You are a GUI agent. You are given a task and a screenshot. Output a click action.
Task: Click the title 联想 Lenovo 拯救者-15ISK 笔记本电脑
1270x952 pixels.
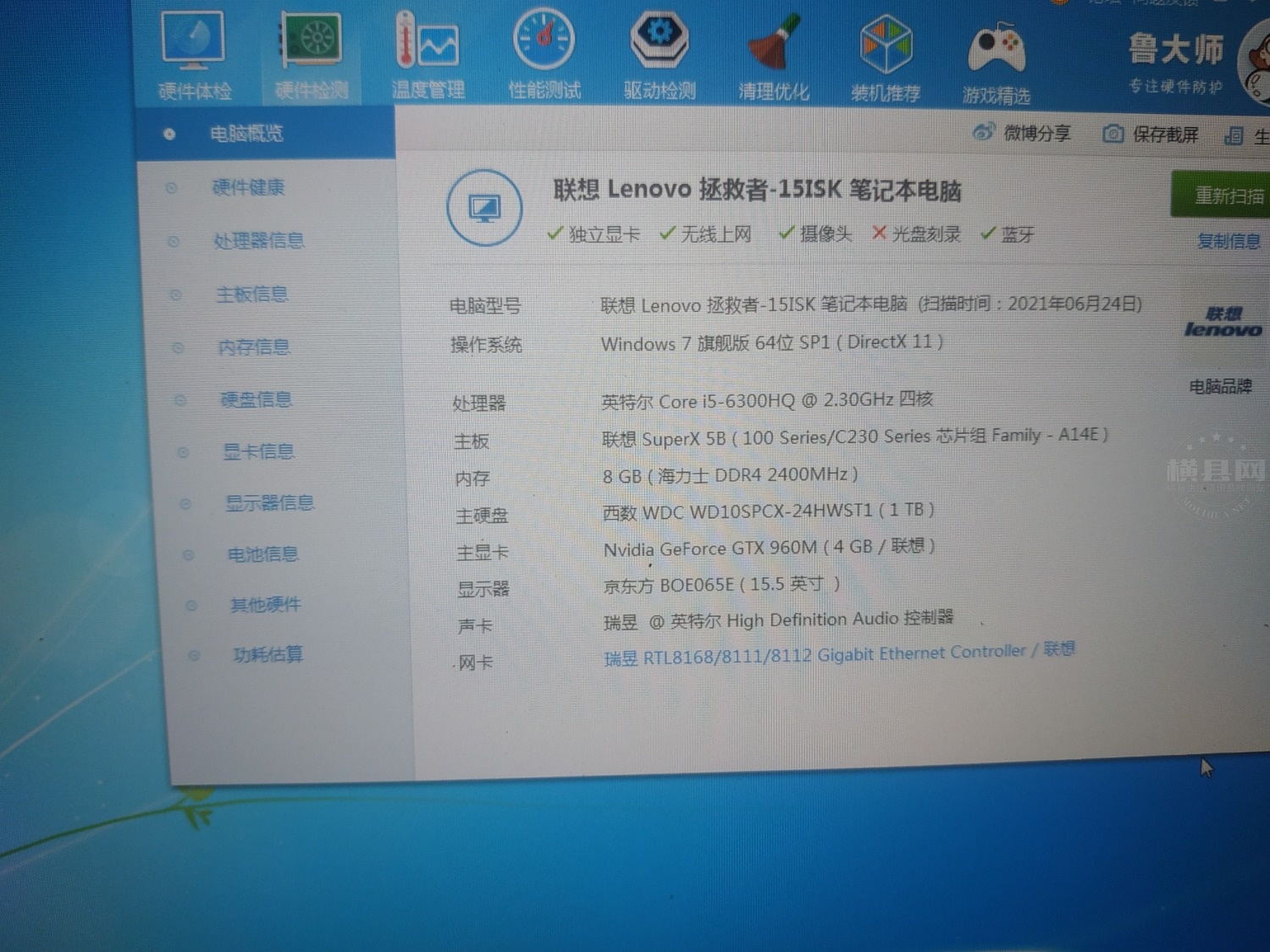pyautogui.click(x=757, y=190)
